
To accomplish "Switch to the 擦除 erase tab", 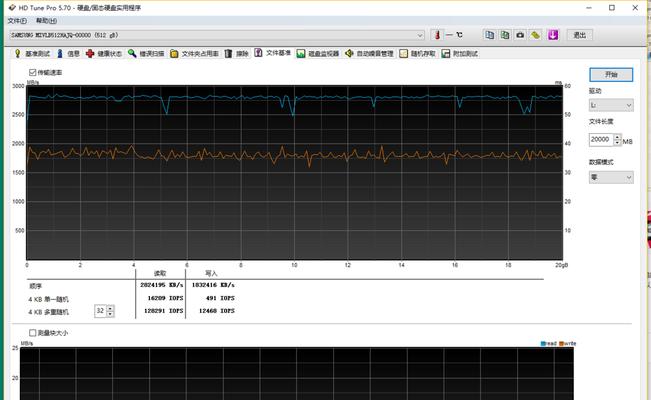I will coord(237,54).
